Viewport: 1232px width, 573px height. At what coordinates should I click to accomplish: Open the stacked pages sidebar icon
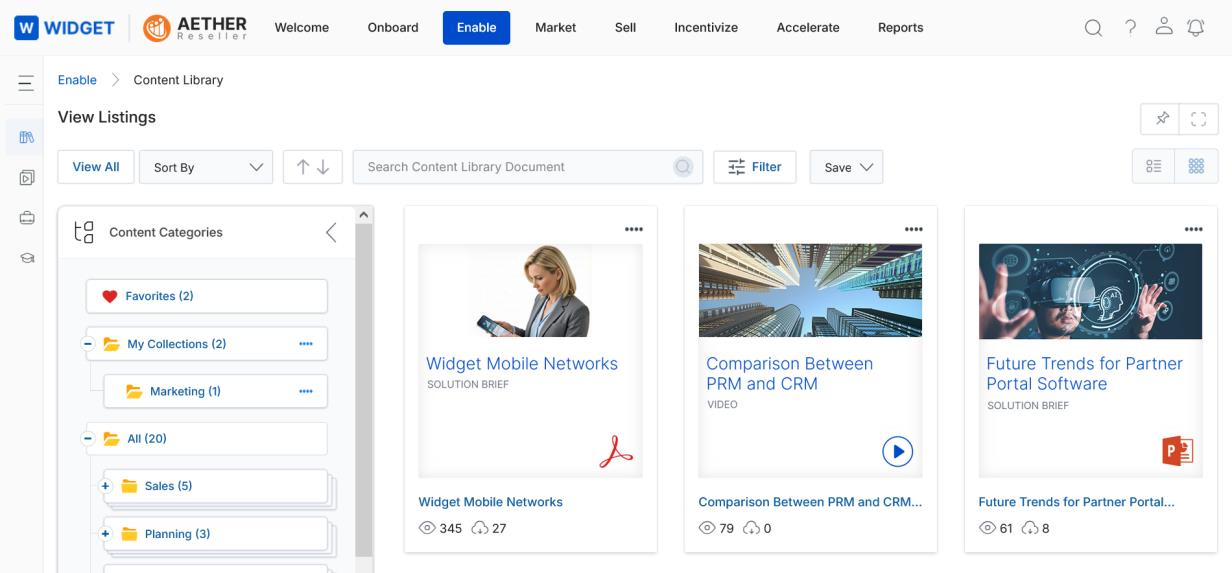(27, 177)
